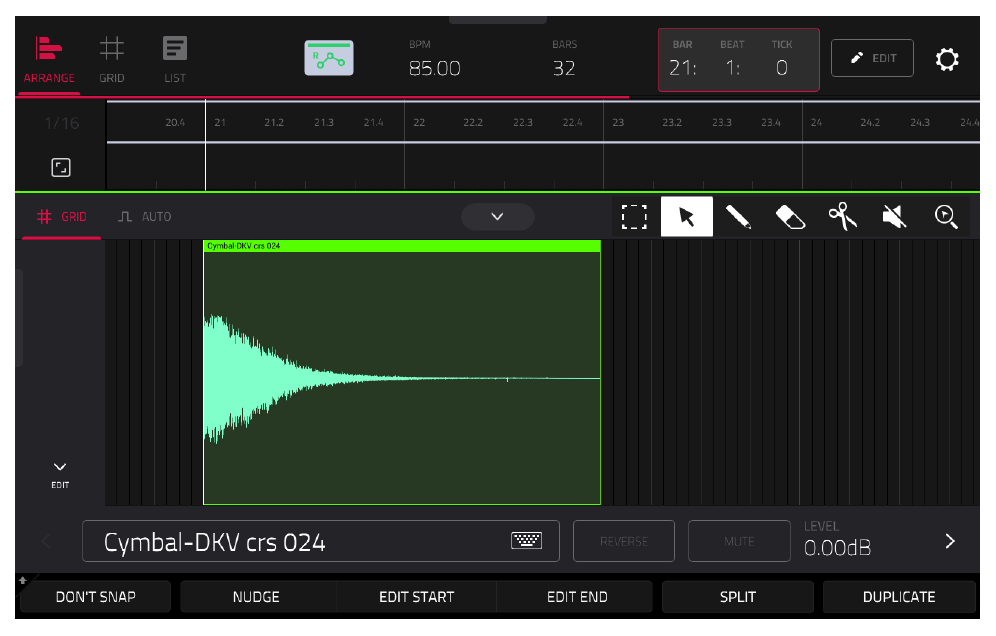The image size is (996, 636).
Task: Toggle the Reverse button
Action: (x=624, y=541)
